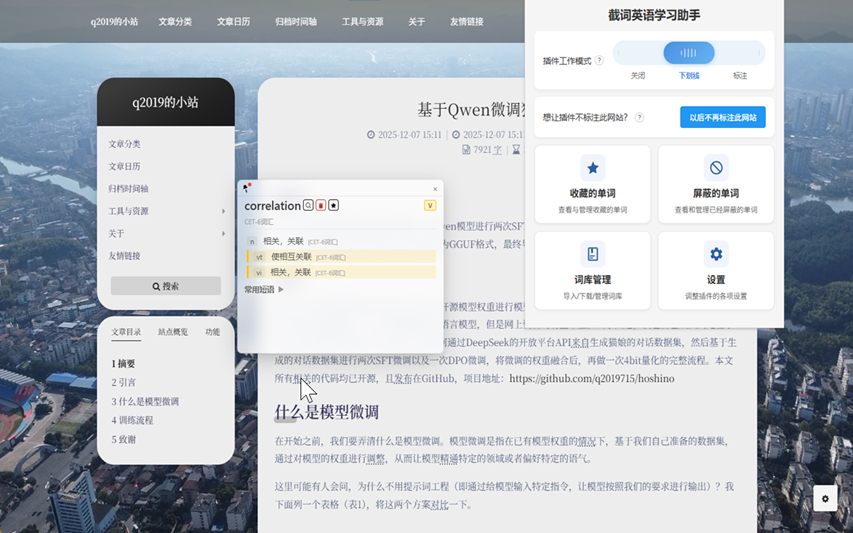
Task: Open 工具与资源 in the top navigation
Action: click(362, 22)
